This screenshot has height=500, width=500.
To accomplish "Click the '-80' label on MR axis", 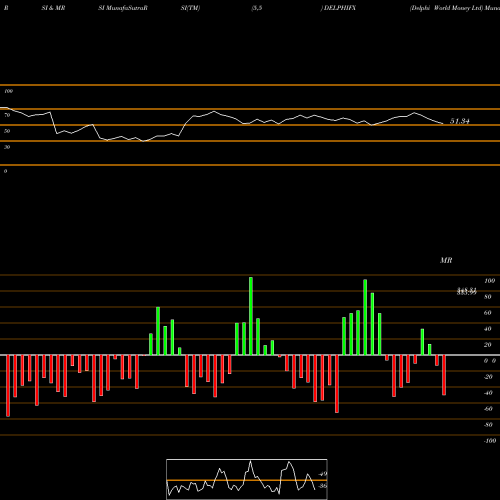I will click(x=488, y=425).
